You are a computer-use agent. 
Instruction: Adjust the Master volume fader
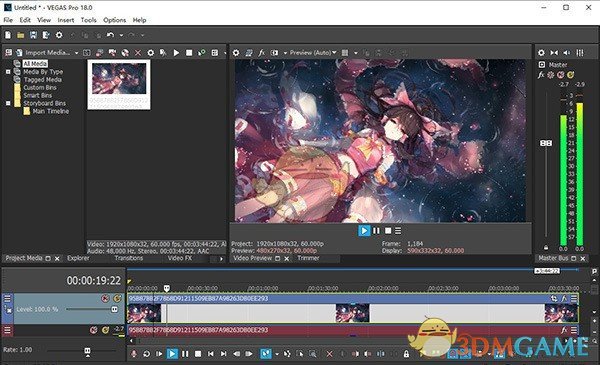pos(546,143)
